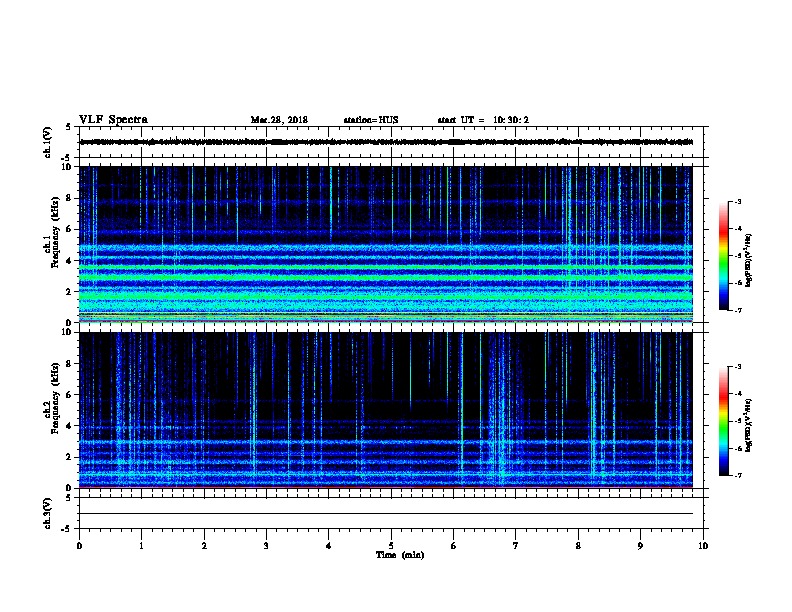Click the "Time (min)" axis title
Viewport: 792px width, 612px height.
click(400, 555)
